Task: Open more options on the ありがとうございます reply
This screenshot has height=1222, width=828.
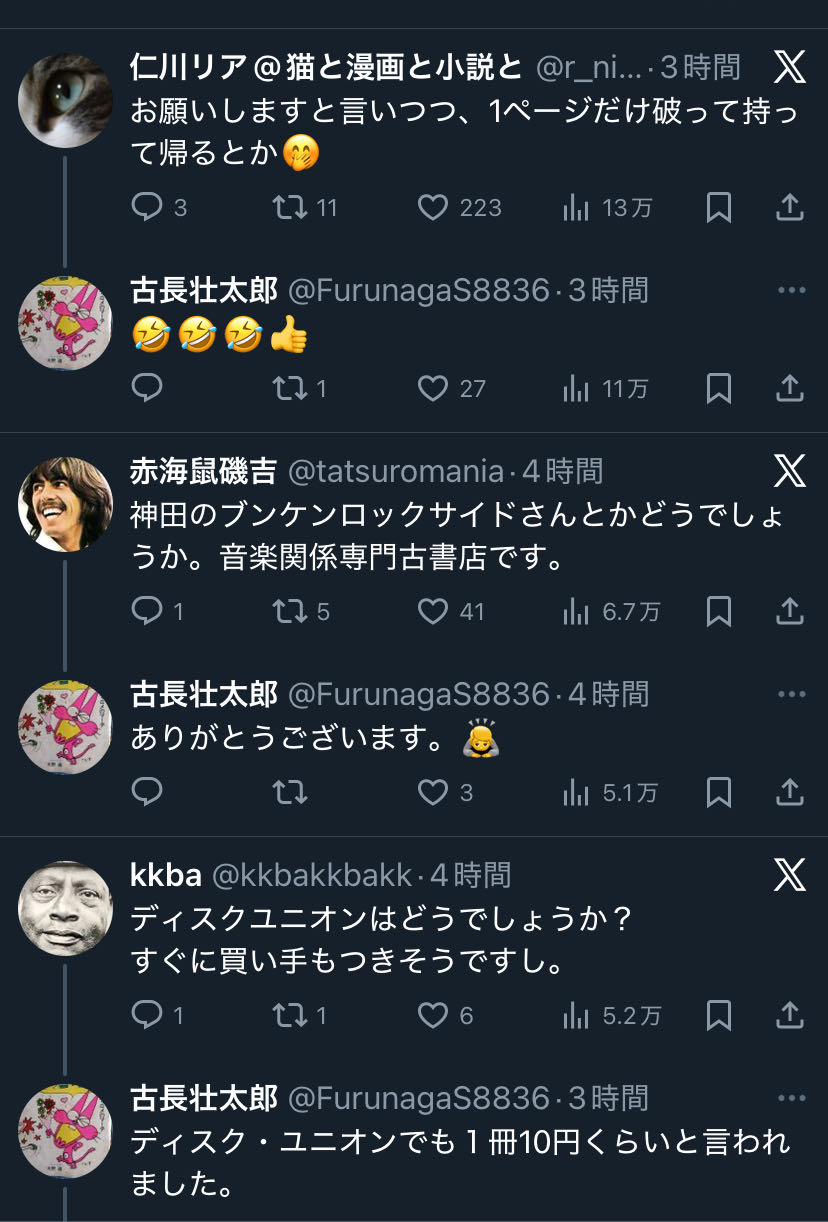Action: pos(791,695)
